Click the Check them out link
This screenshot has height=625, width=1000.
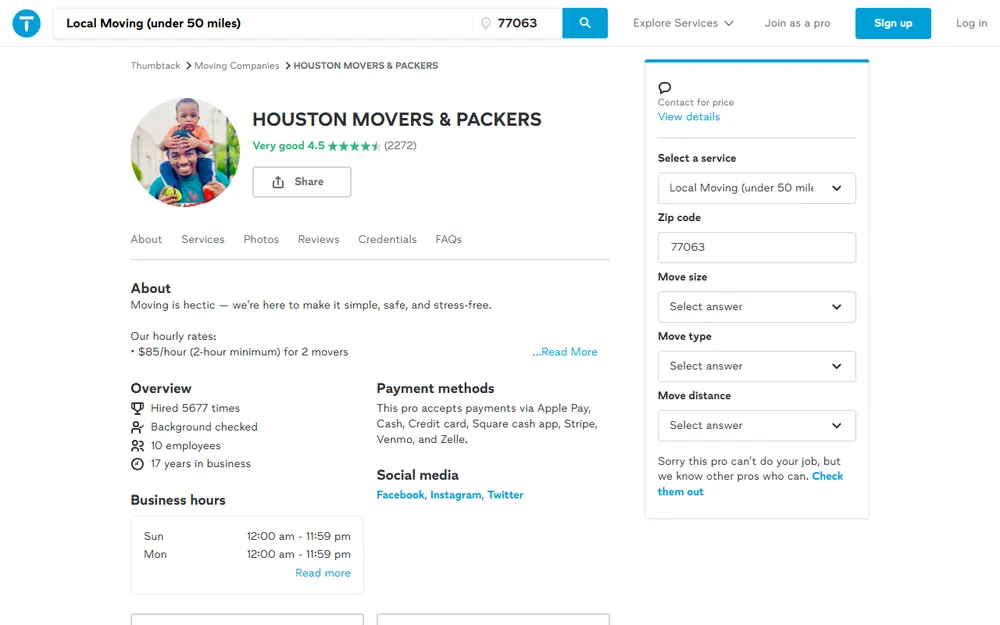827,476
